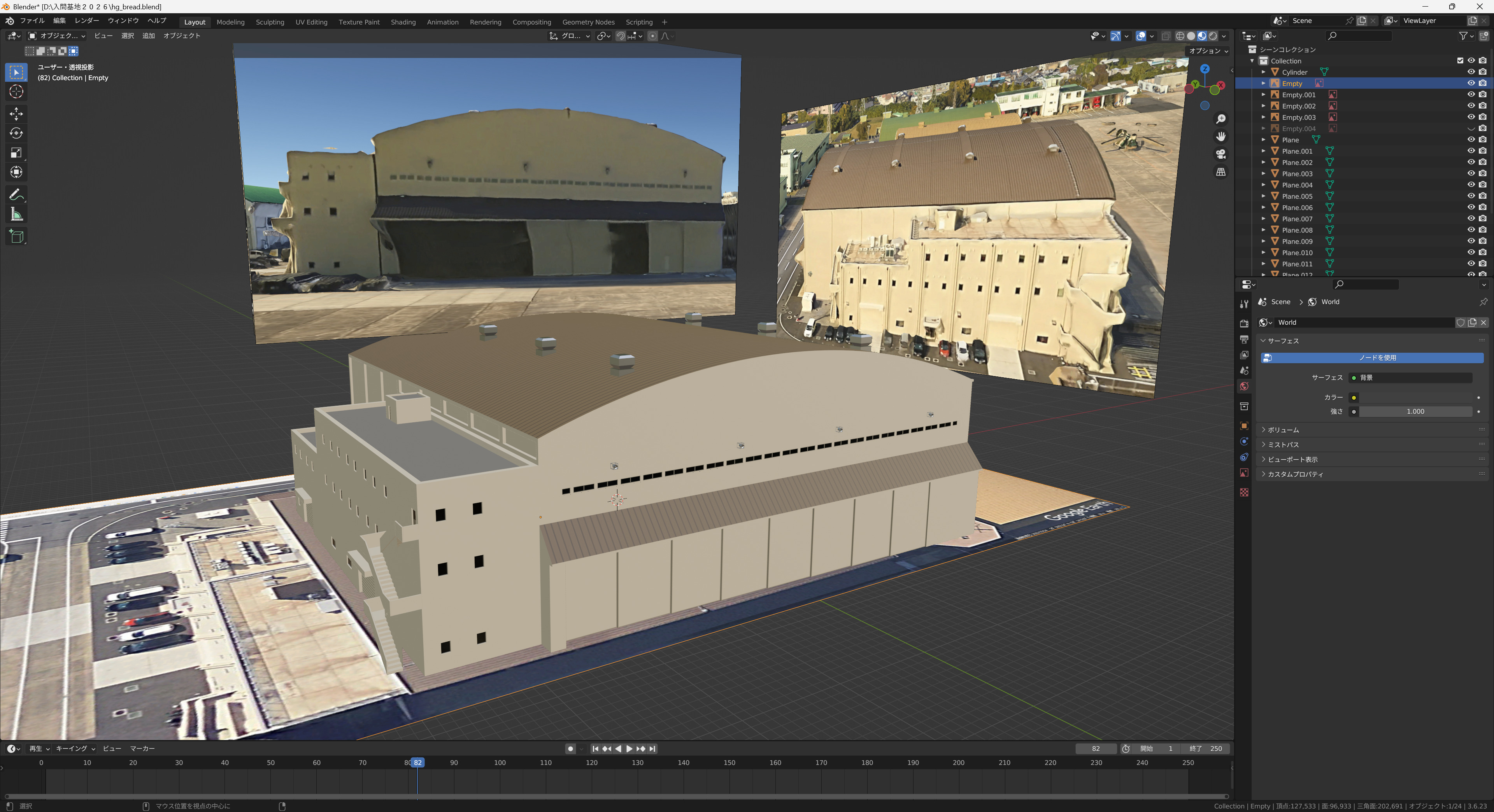Select the Rotate tool

point(16,133)
